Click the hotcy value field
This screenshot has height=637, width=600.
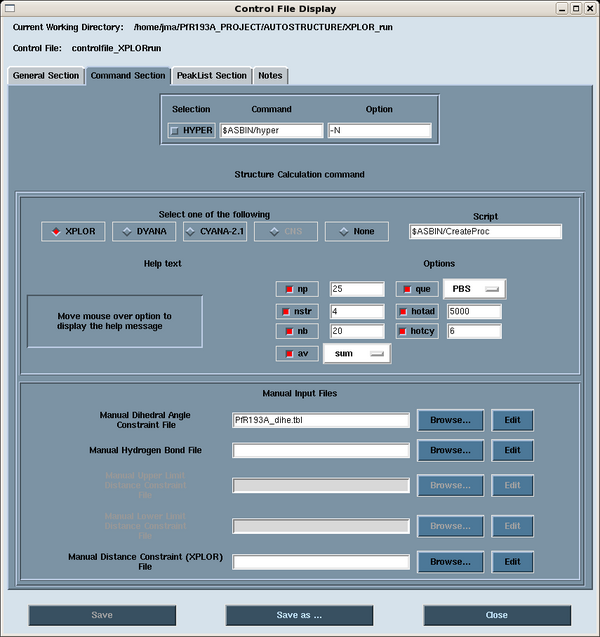(474, 331)
